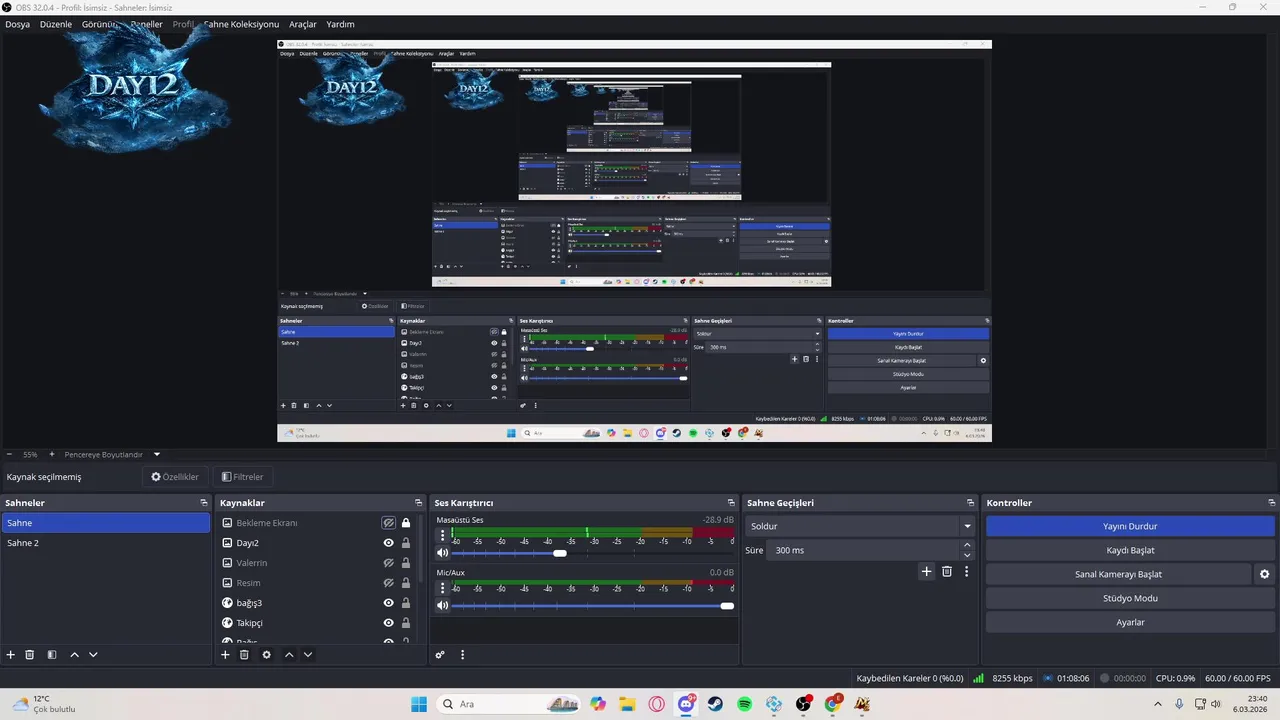Increase the Süre duration with up arrow

966,545
